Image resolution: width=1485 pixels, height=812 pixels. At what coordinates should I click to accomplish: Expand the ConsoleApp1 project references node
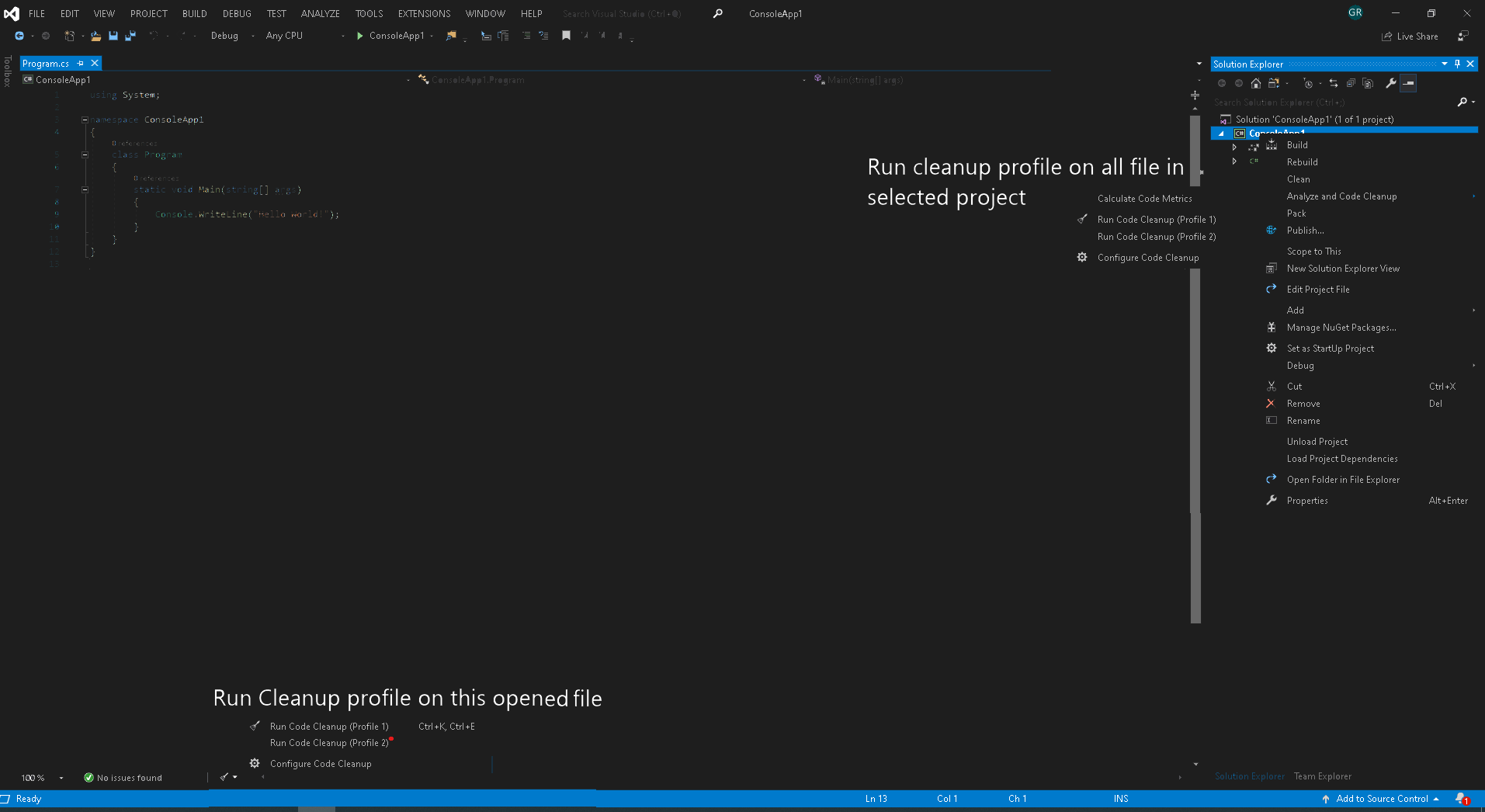(x=1234, y=147)
